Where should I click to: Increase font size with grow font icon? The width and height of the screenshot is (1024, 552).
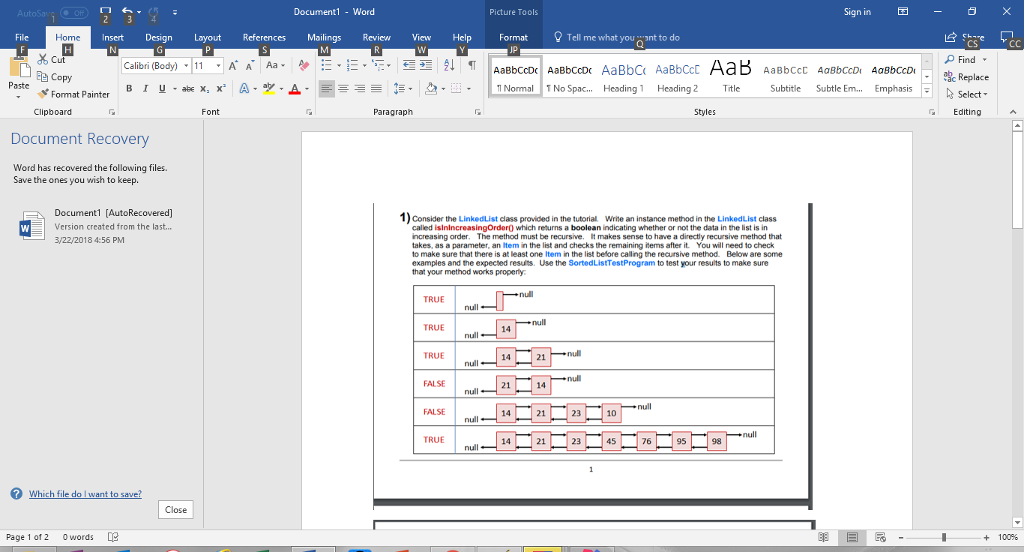pyautogui.click(x=233, y=65)
